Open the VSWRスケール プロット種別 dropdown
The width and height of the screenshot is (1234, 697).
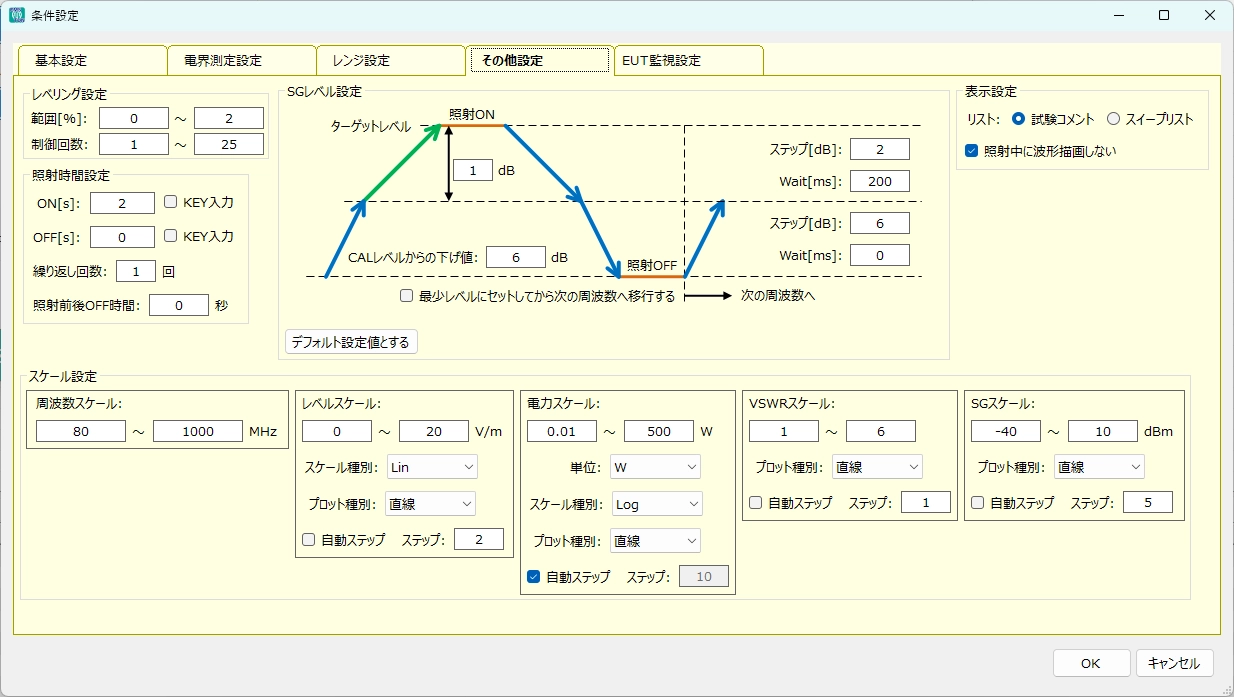click(876, 467)
